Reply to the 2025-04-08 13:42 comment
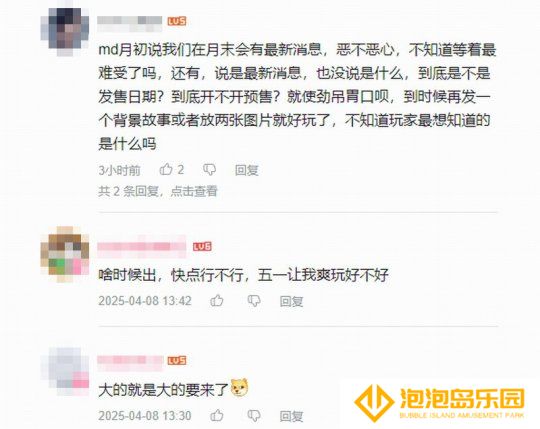 tap(291, 301)
